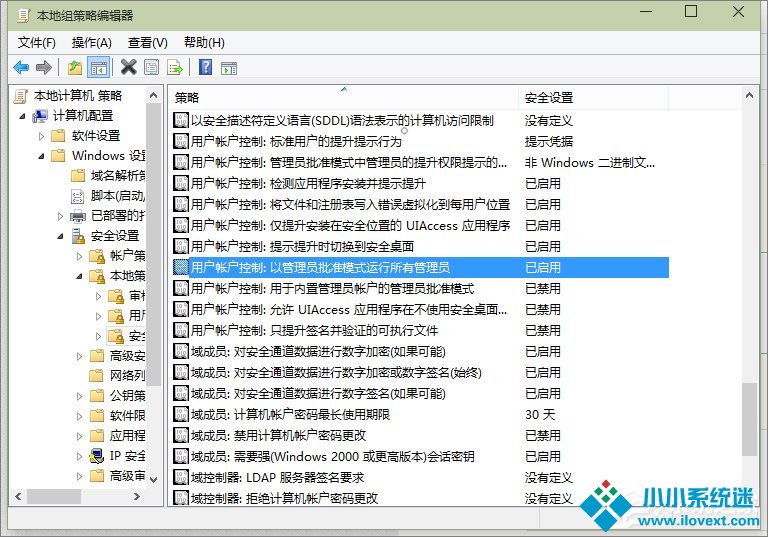Click the tree pane scroll right arrow
768x537 pixels.
[137, 496]
